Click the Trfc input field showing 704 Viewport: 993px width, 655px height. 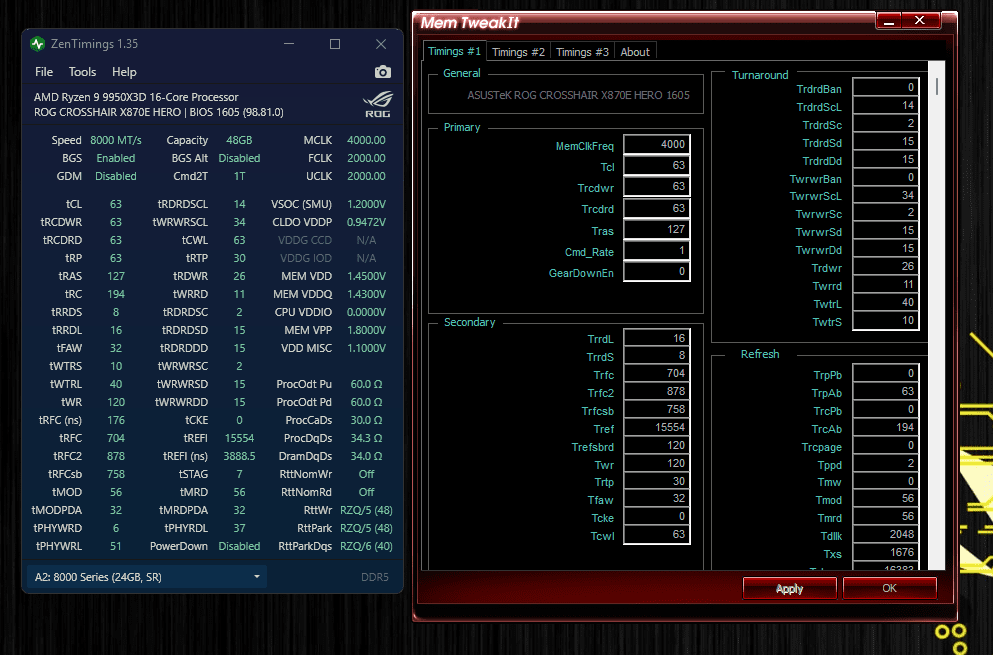pos(657,374)
